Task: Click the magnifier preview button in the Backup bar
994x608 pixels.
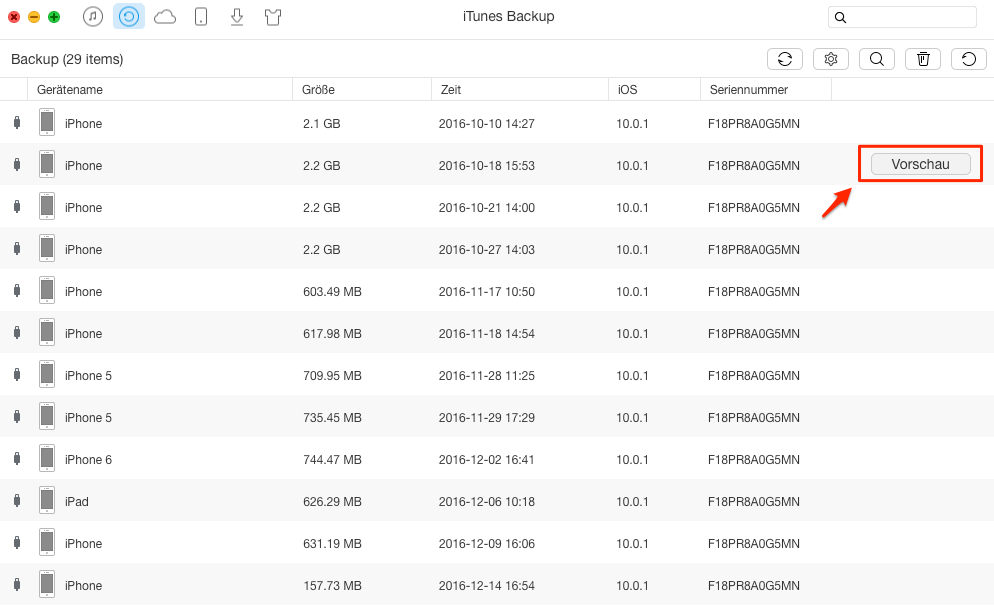Action: pyautogui.click(x=877, y=59)
